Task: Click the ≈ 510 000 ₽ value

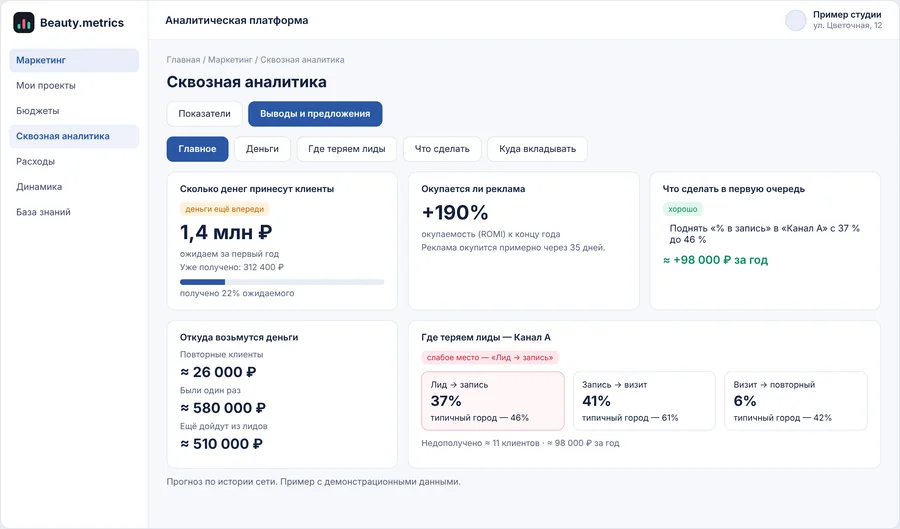Action: (221, 444)
